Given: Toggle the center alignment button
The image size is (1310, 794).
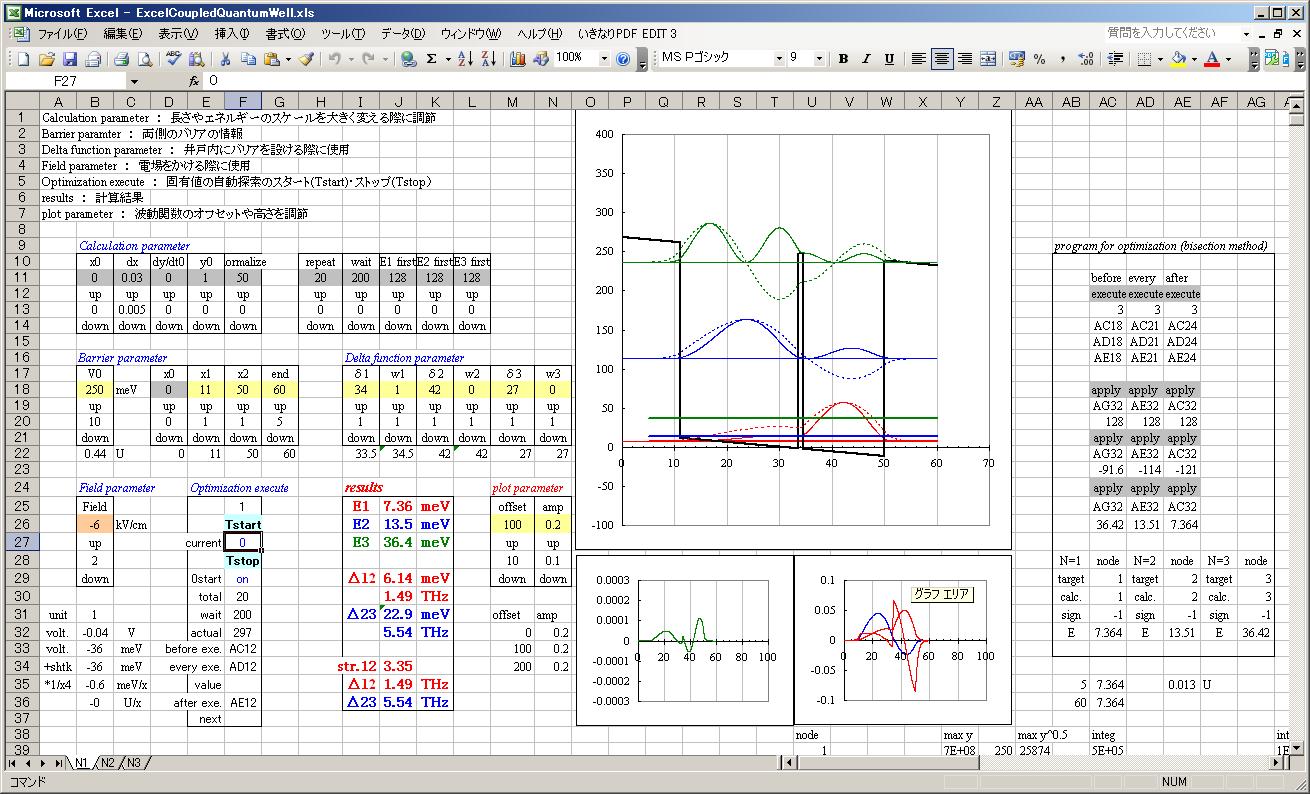Looking at the screenshot, I should point(941,59).
